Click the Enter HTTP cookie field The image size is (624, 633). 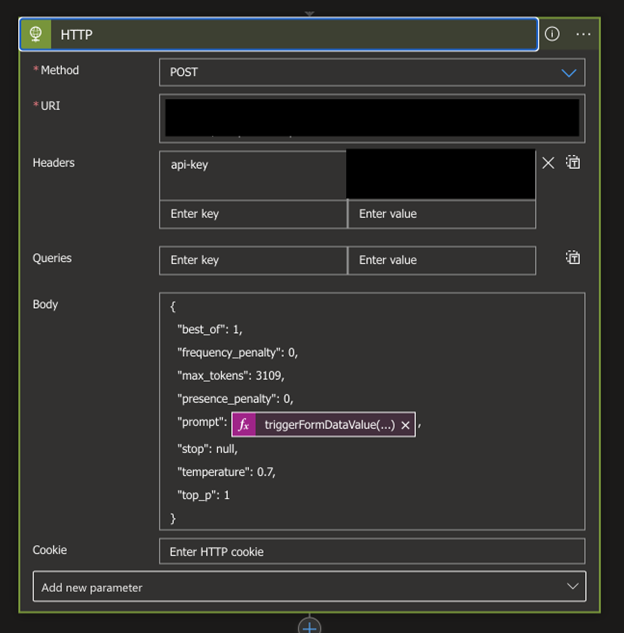(x=371, y=552)
